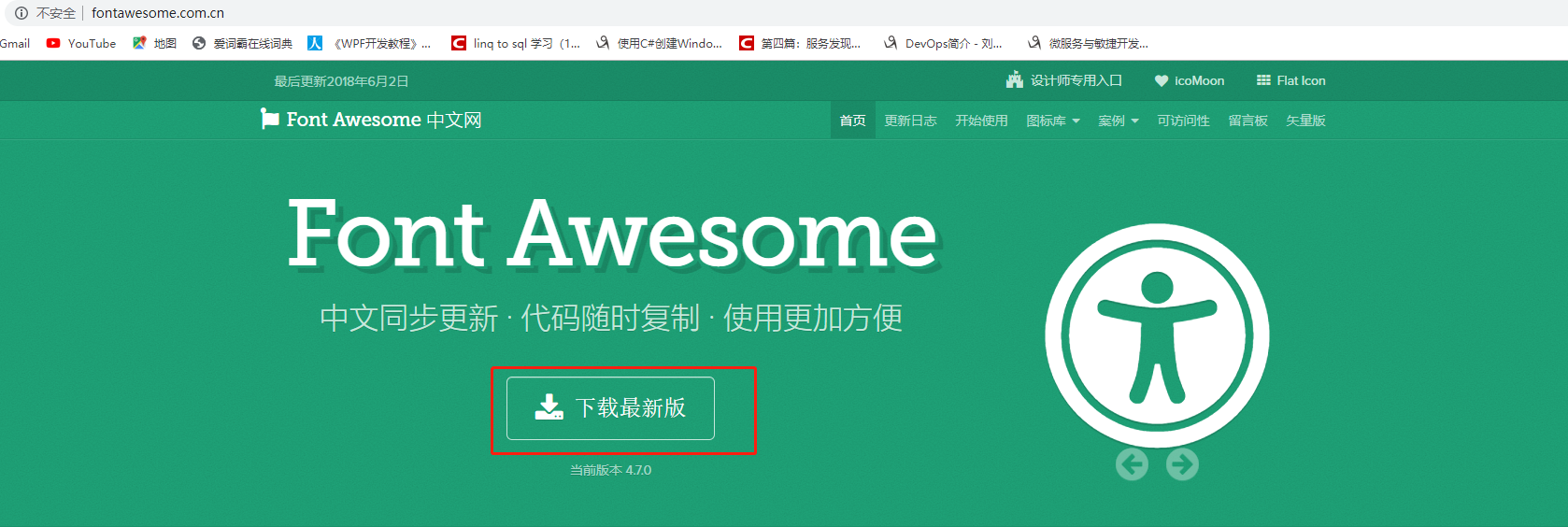Viewport: 1568px width, 527px height.
Task: Open the 《WPF开发教程》 bookmark
Action: 369,43
